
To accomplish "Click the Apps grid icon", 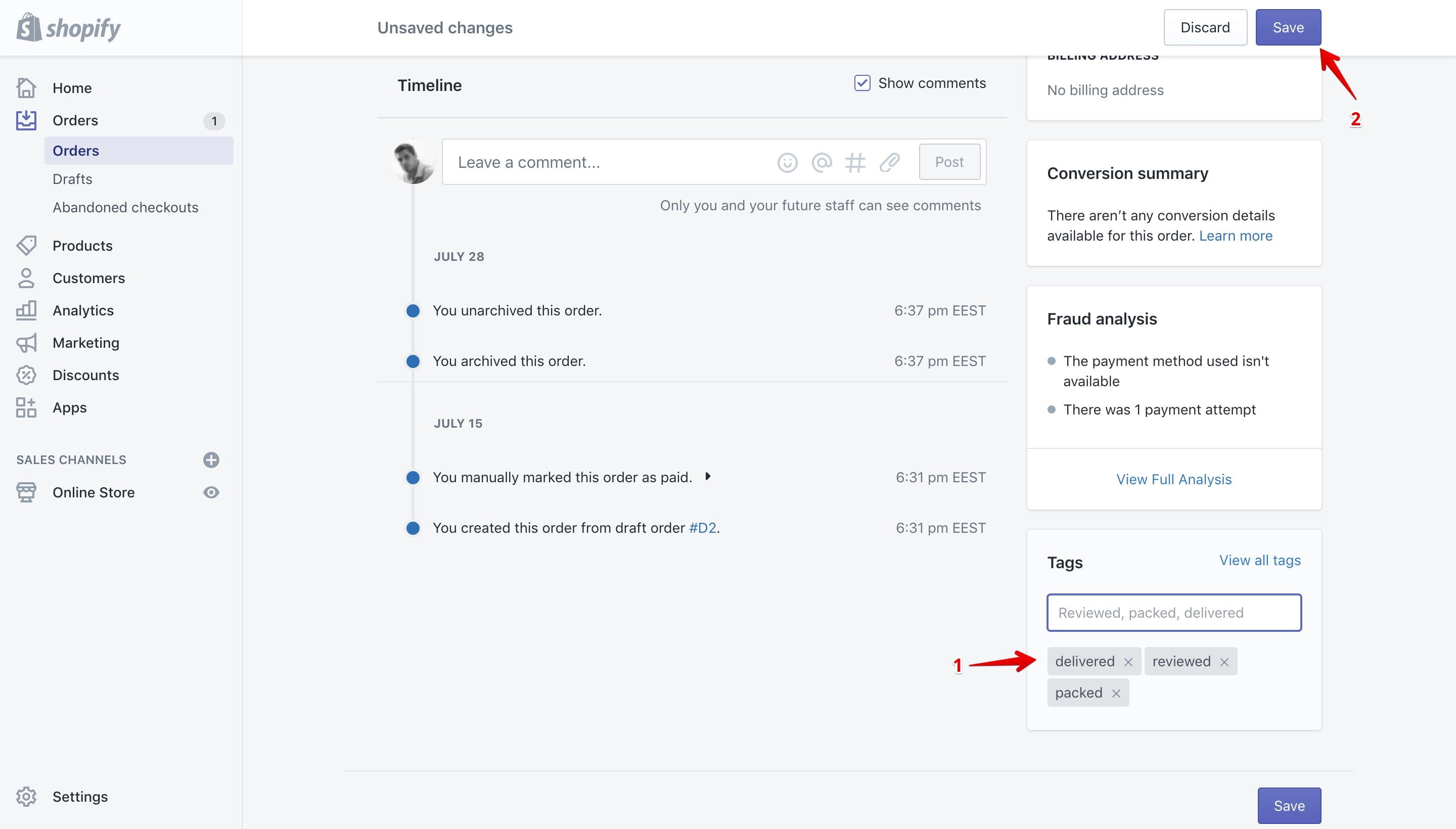I will (26, 407).
